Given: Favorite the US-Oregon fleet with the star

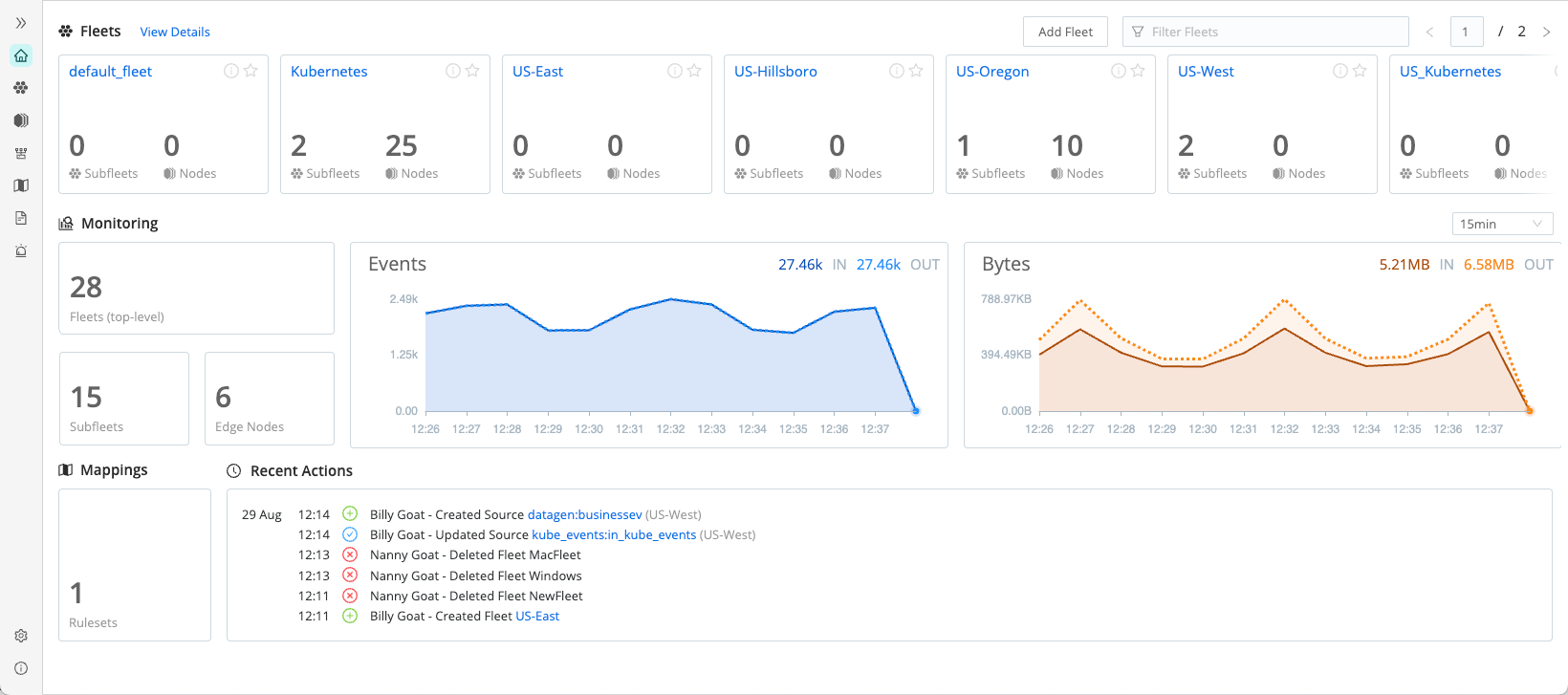Looking at the screenshot, I should [1138, 71].
